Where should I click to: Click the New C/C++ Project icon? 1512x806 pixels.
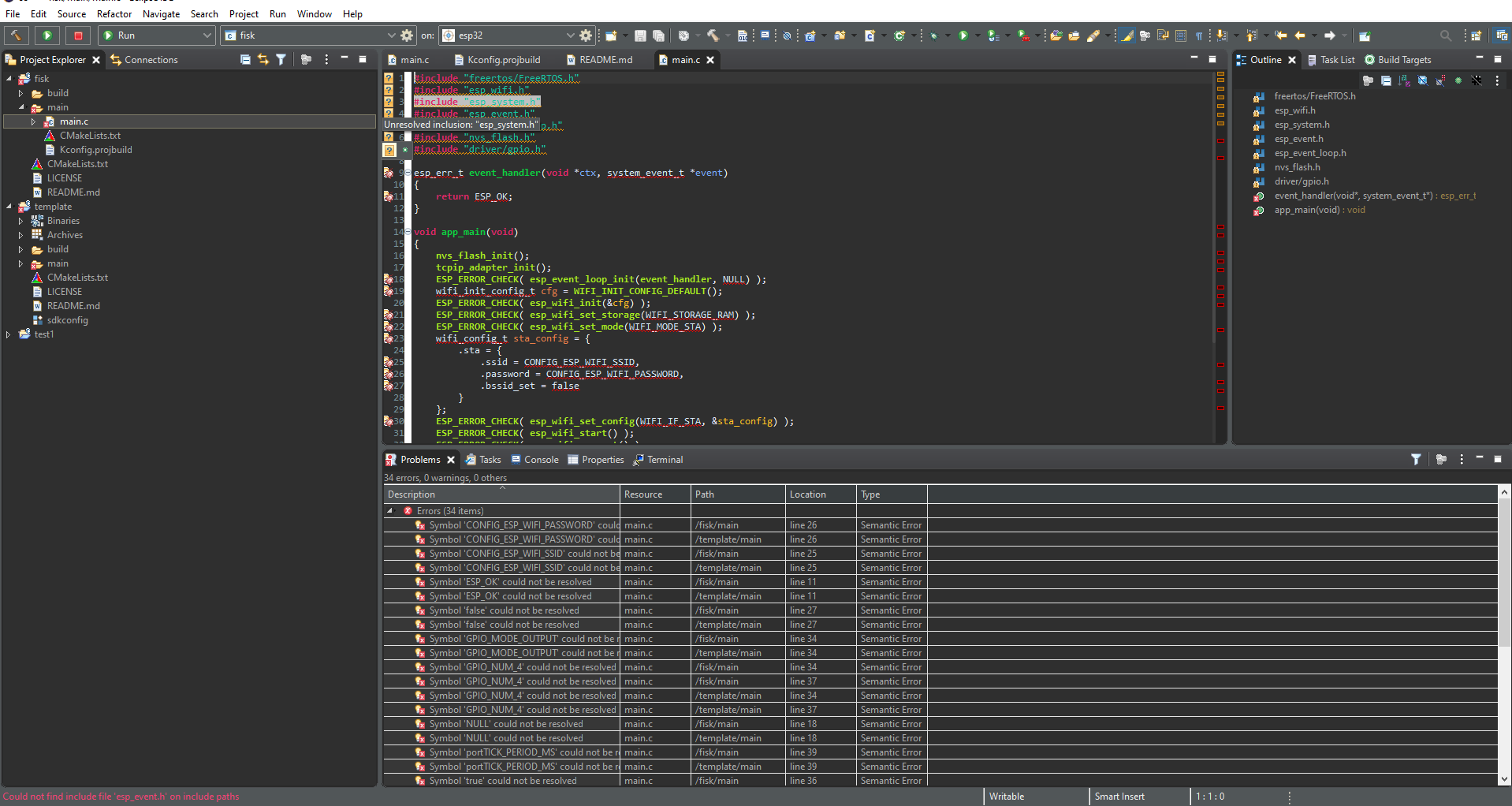click(810, 35)
